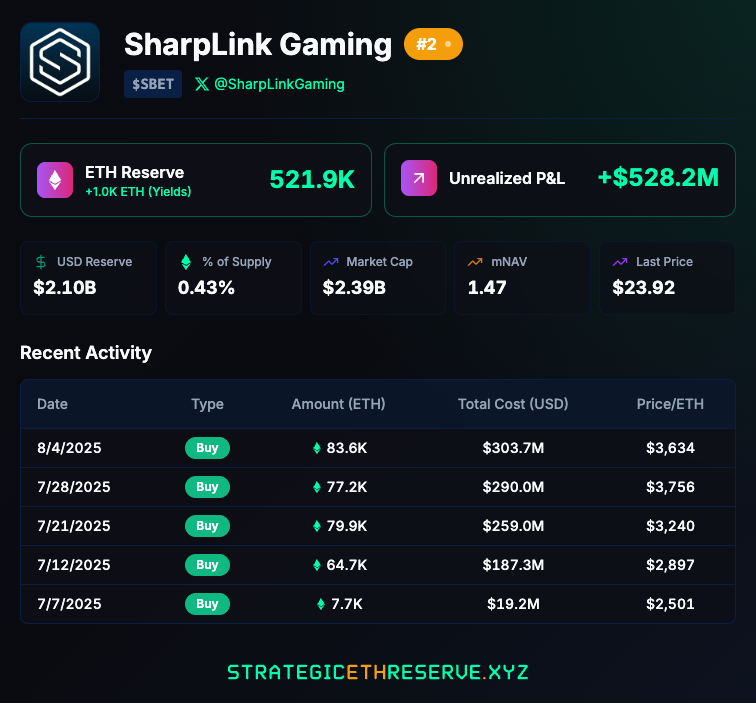Click the $3,634 price cell
Image resolution: width=756 pixels, height=703 pixels.
pos(670,448)
